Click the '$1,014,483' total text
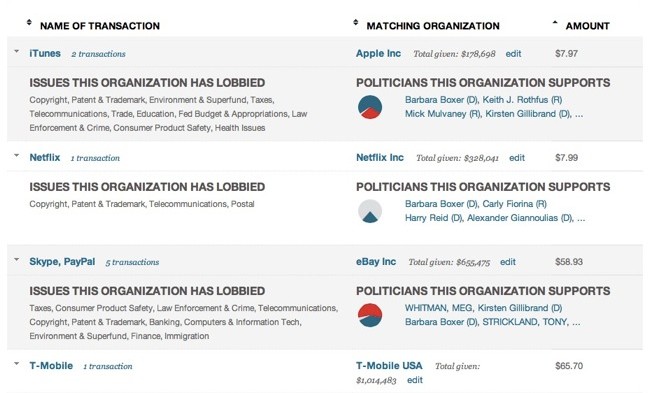 tap(376, 380)
